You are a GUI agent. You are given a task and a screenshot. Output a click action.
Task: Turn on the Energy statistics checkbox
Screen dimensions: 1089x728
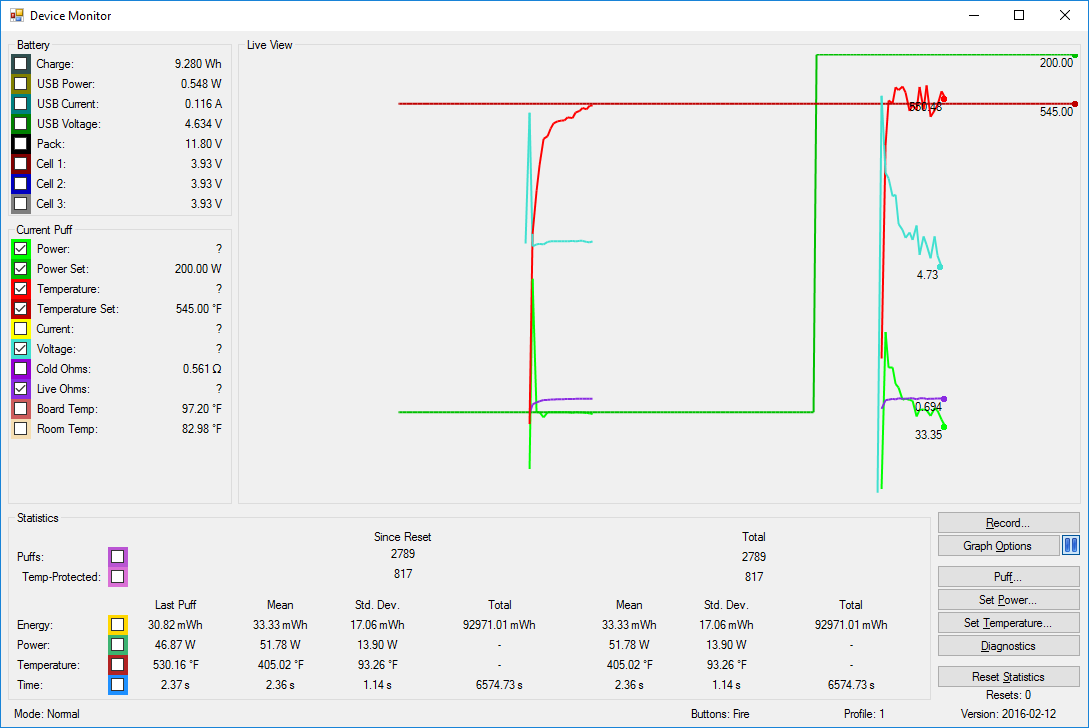pyautogui.click(x=118, y=625)
